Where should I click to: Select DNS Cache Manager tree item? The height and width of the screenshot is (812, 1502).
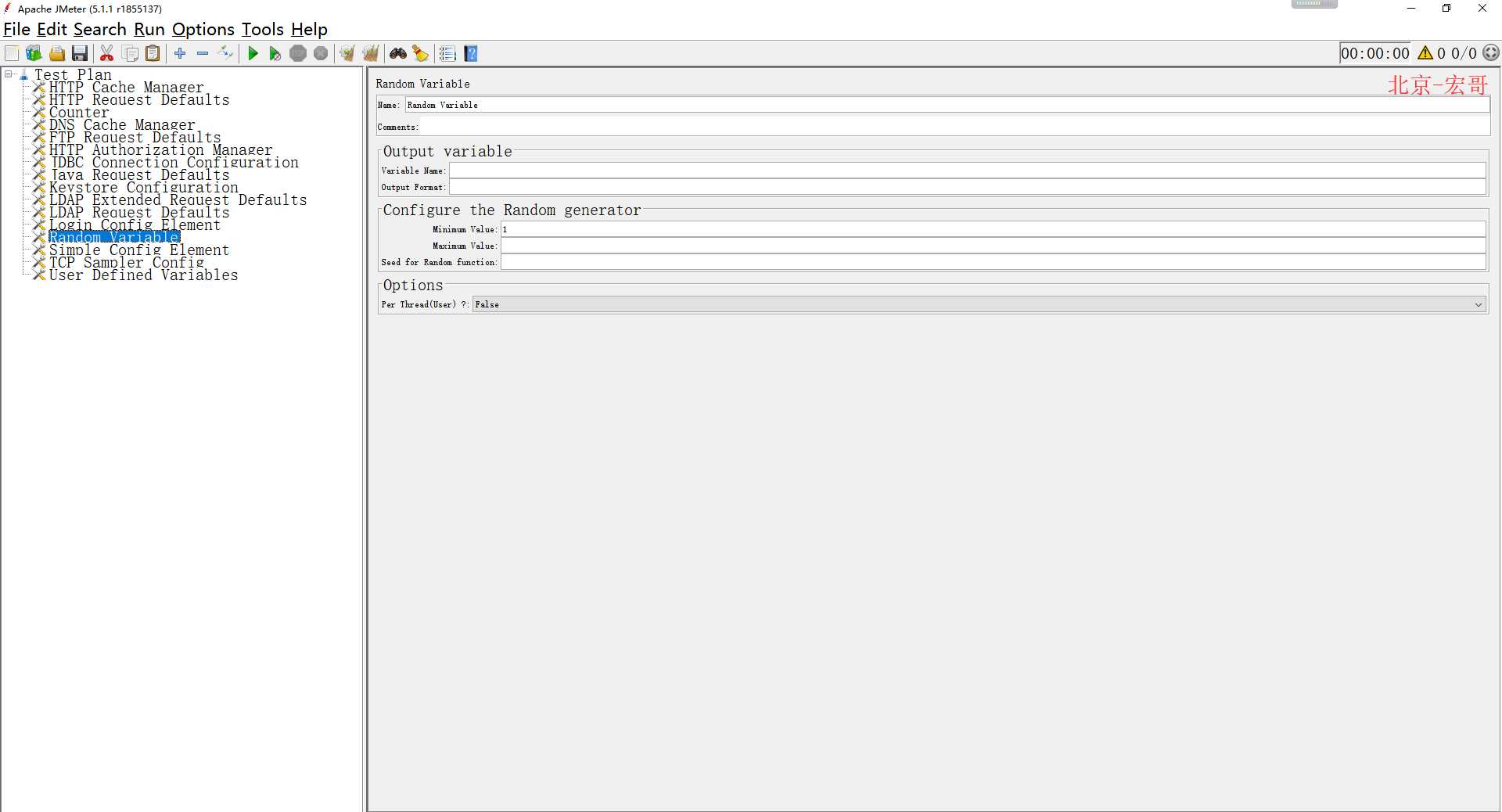(122, 125)
